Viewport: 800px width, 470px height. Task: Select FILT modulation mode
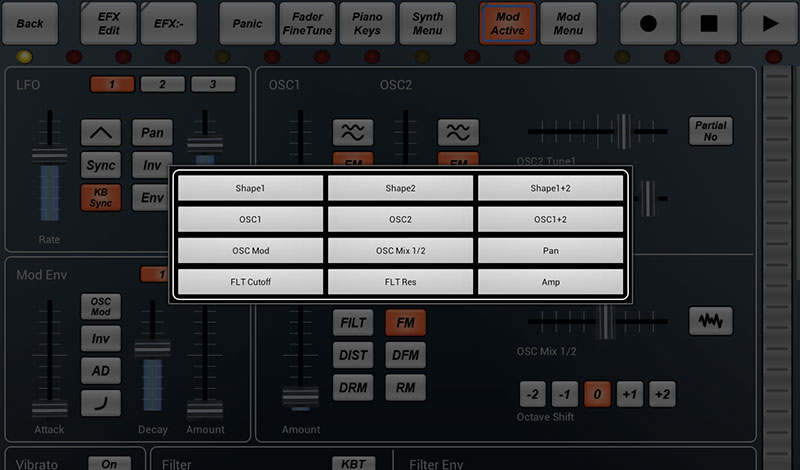pyautogui.click(x=353, y=323)
